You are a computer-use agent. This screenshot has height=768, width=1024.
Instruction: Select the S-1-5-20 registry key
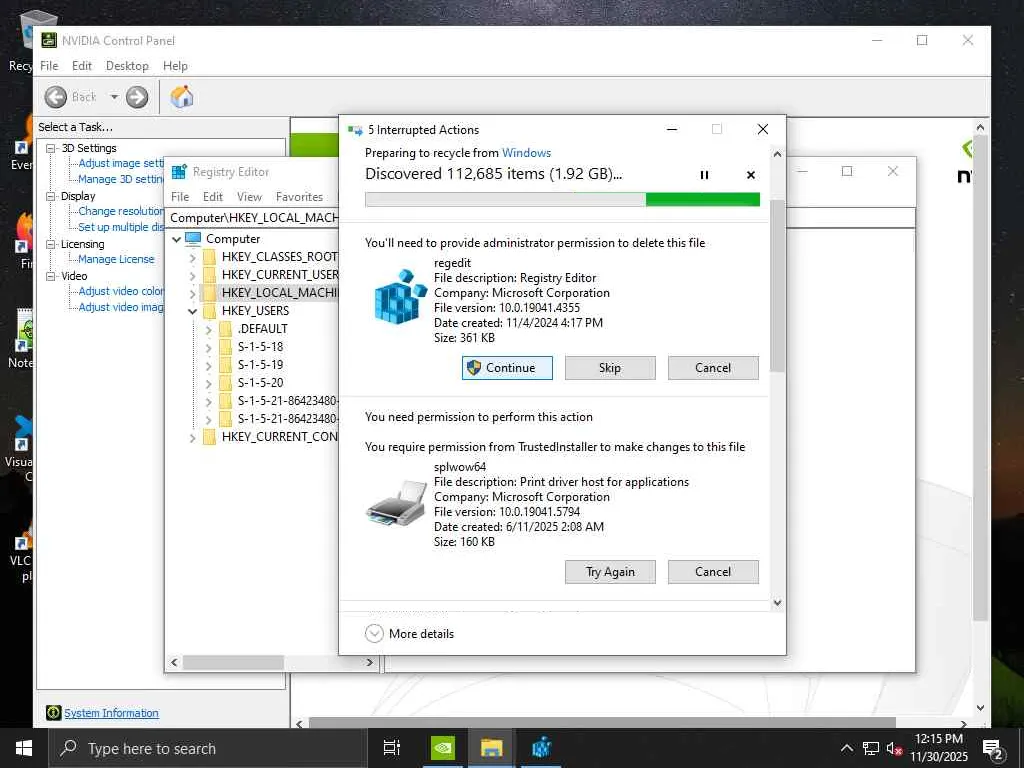tap(261, 383)
